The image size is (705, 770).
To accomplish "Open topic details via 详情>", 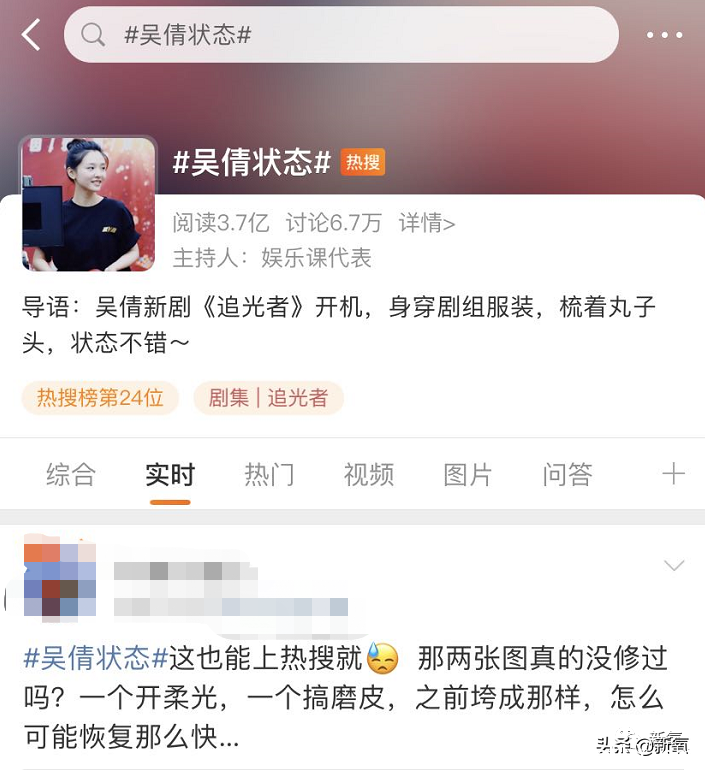I will [x=427, y=223].
